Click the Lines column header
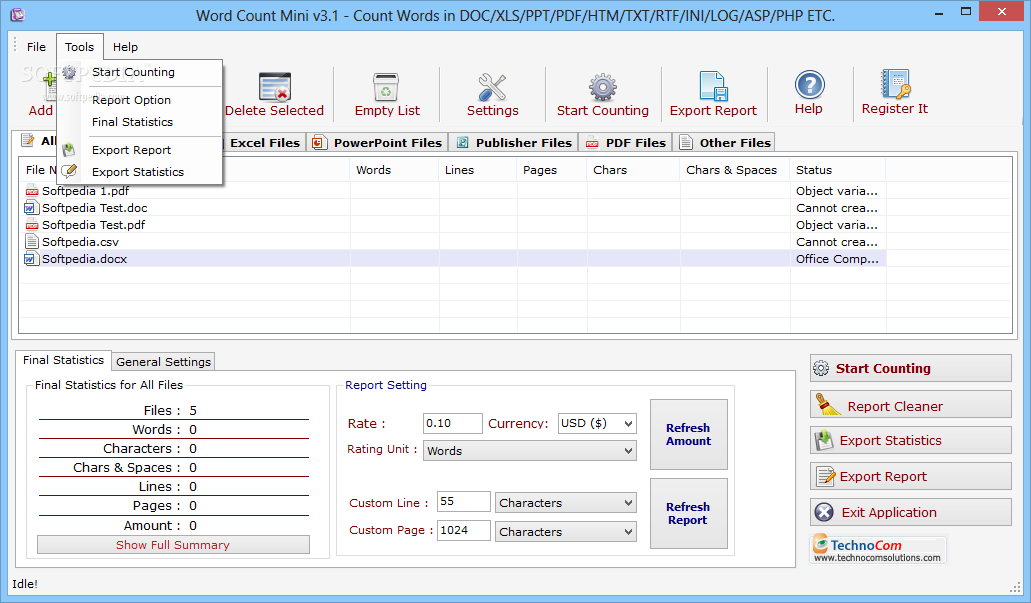The height and width of the screenshot is (603, 1031). (x=477, y=170)
